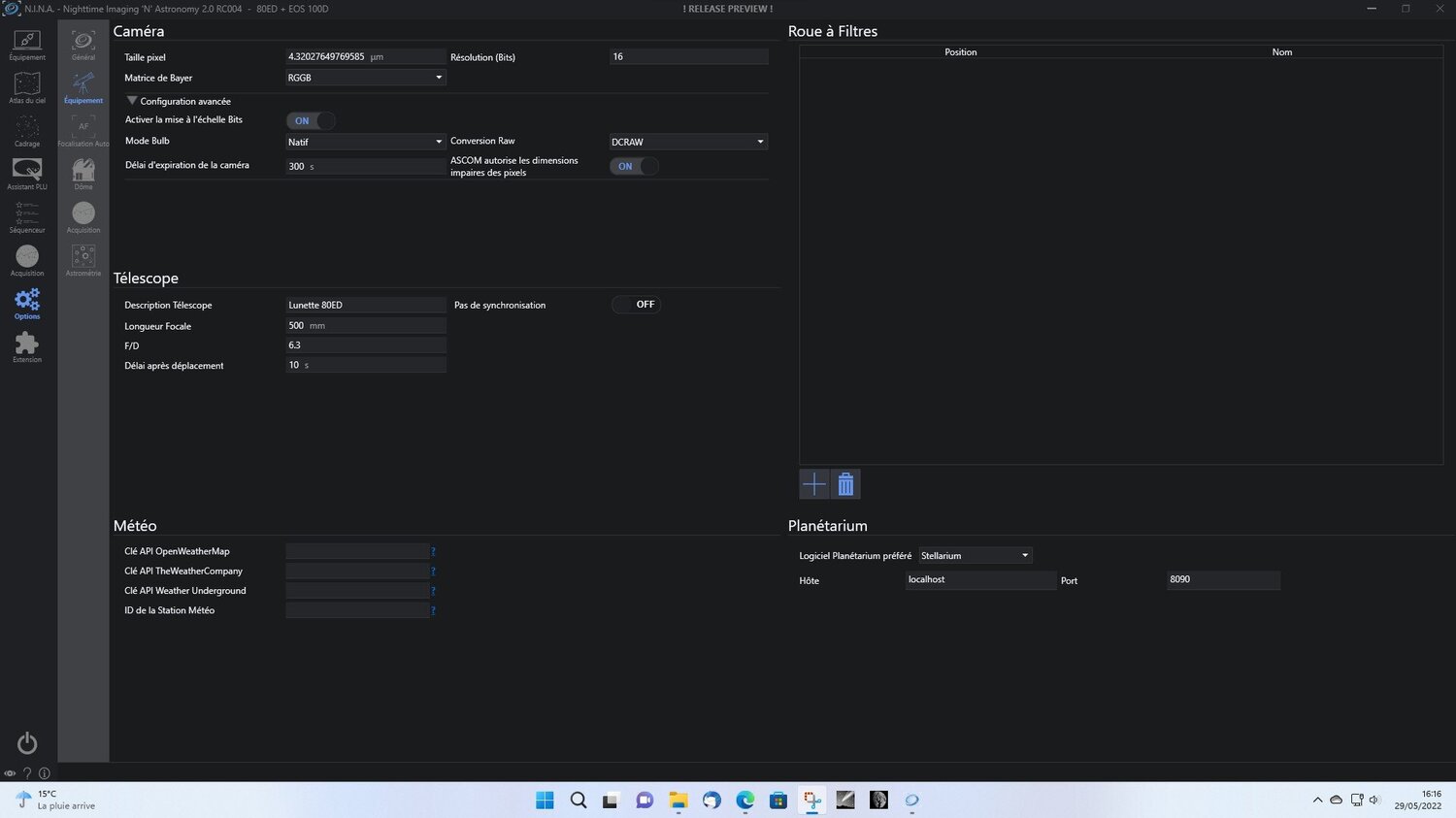Viewport: 1456px width, 818px height.
Task: Click the F/D ratio field
Action: [366, 345]
